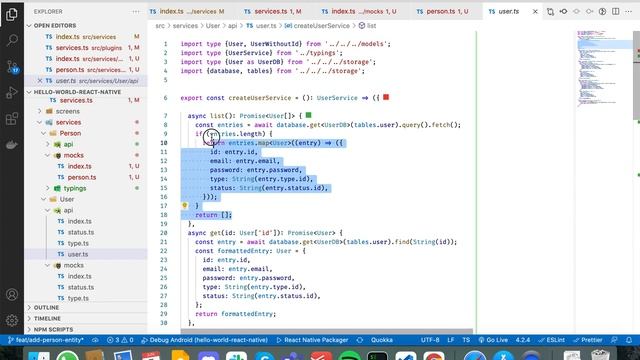
Task: Open WhatsApp from the macOS dock
Action: [x=67, y=357]
